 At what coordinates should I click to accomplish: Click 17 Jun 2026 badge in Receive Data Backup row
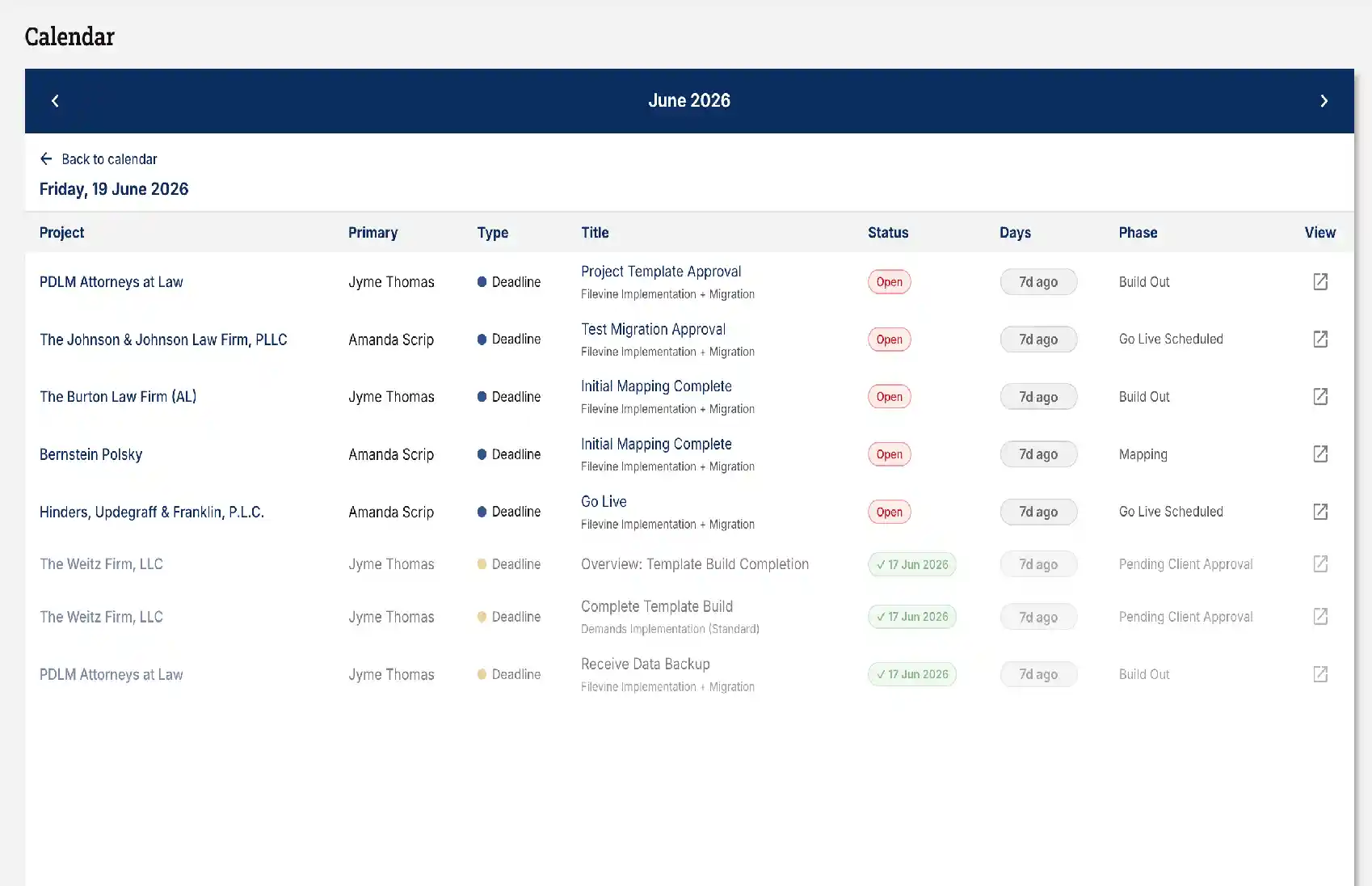912,674
